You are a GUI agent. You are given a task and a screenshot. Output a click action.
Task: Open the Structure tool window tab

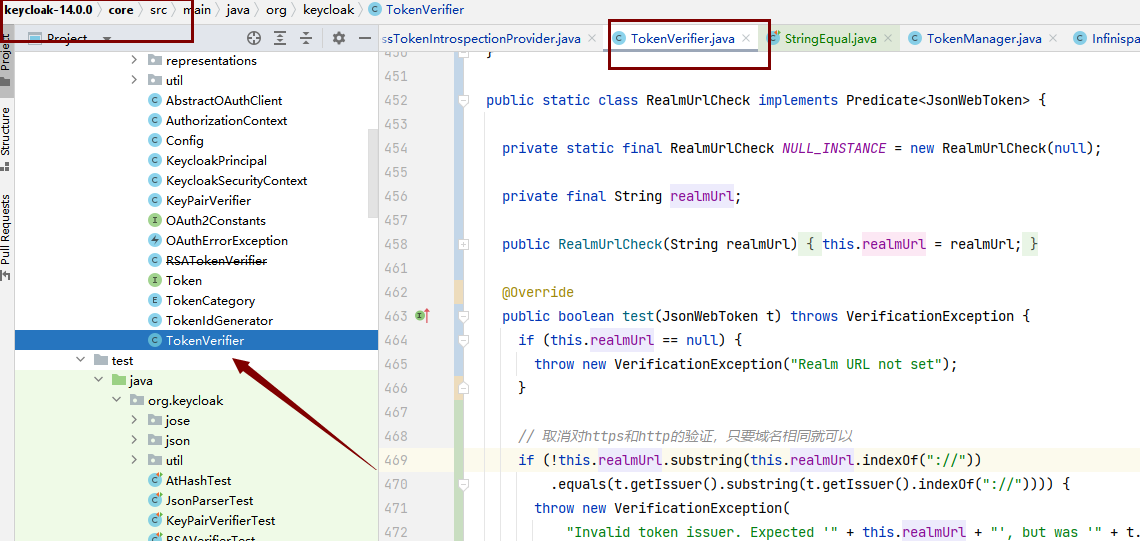point(6,138)
